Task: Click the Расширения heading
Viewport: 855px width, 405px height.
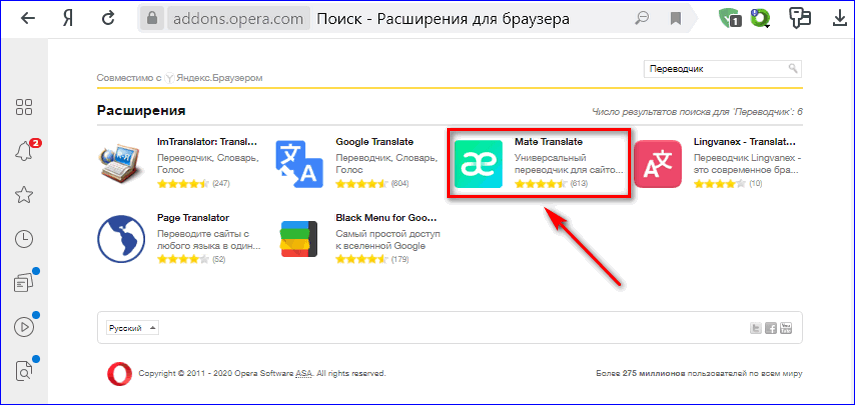Action: (141, 111)
